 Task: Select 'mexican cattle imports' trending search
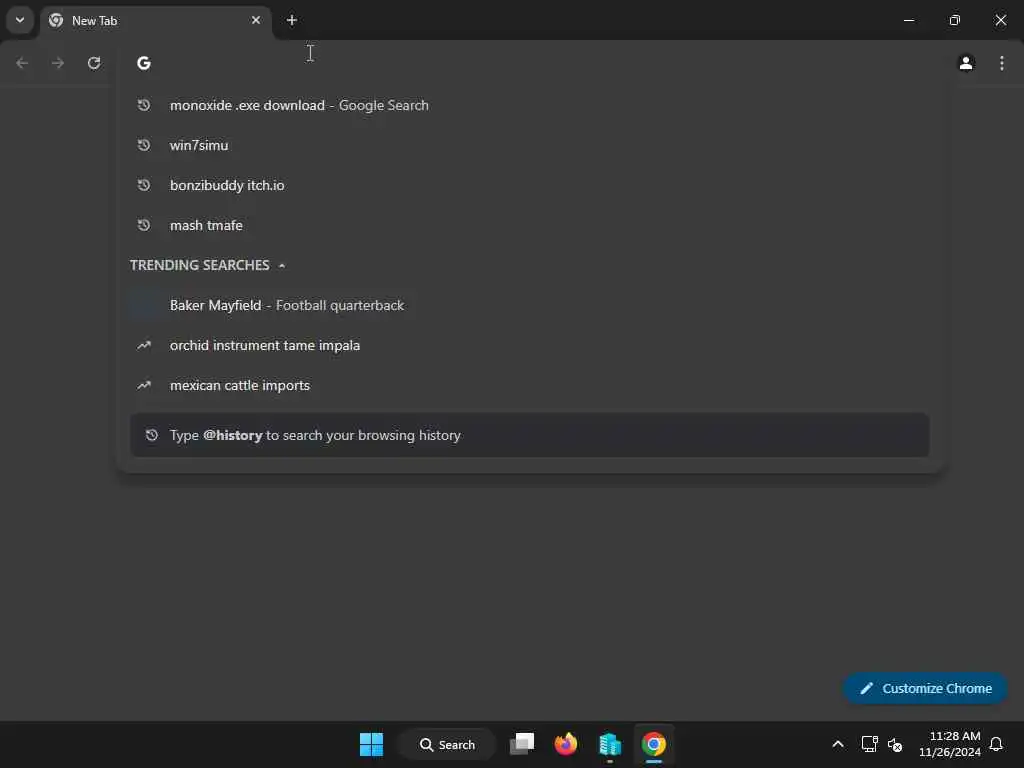[530, 385]
